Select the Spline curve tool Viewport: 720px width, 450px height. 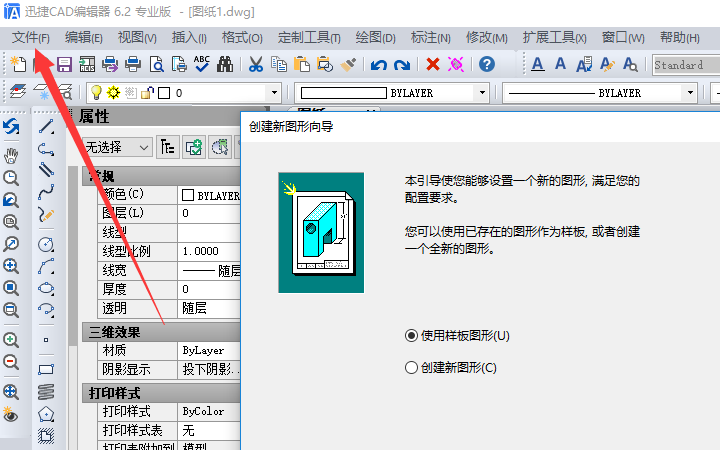point(46,192)
